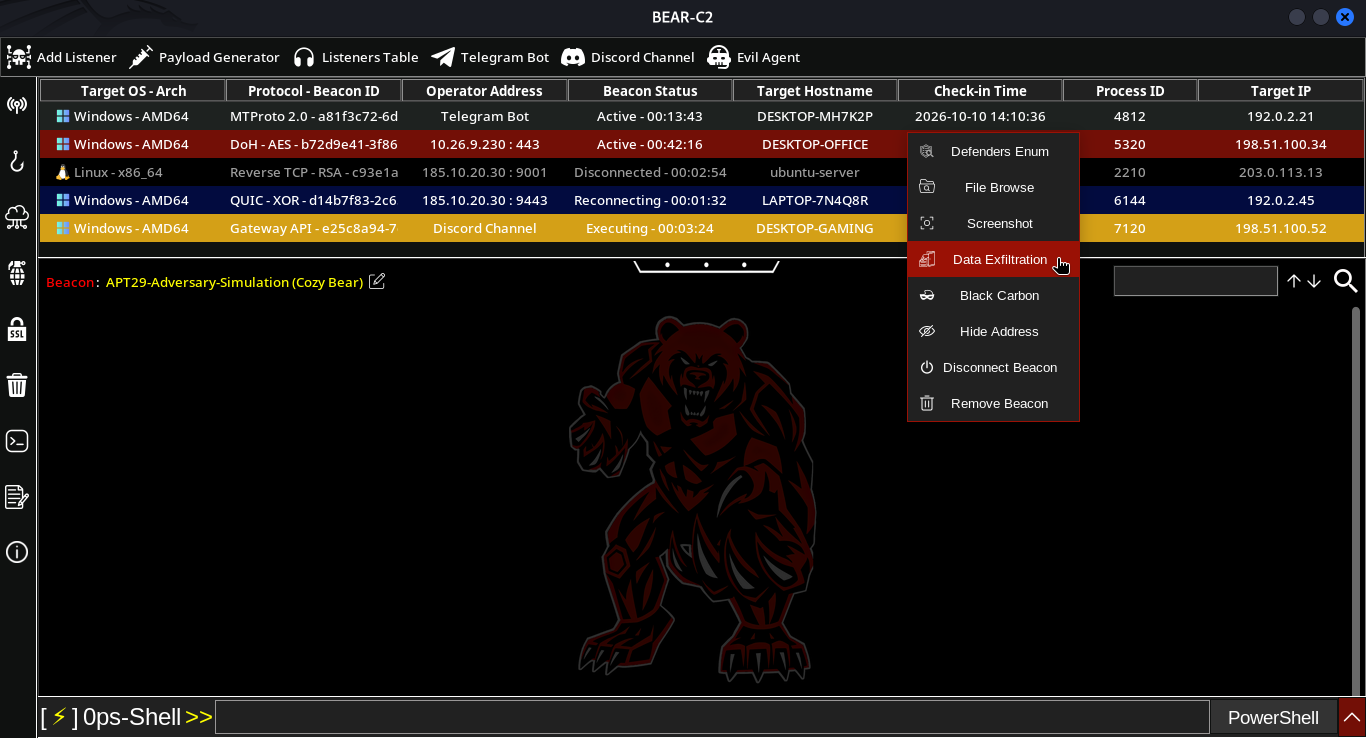Click the globe icon in the left sidebar
Screen dimensions: 1366x738
pos(17,272)
